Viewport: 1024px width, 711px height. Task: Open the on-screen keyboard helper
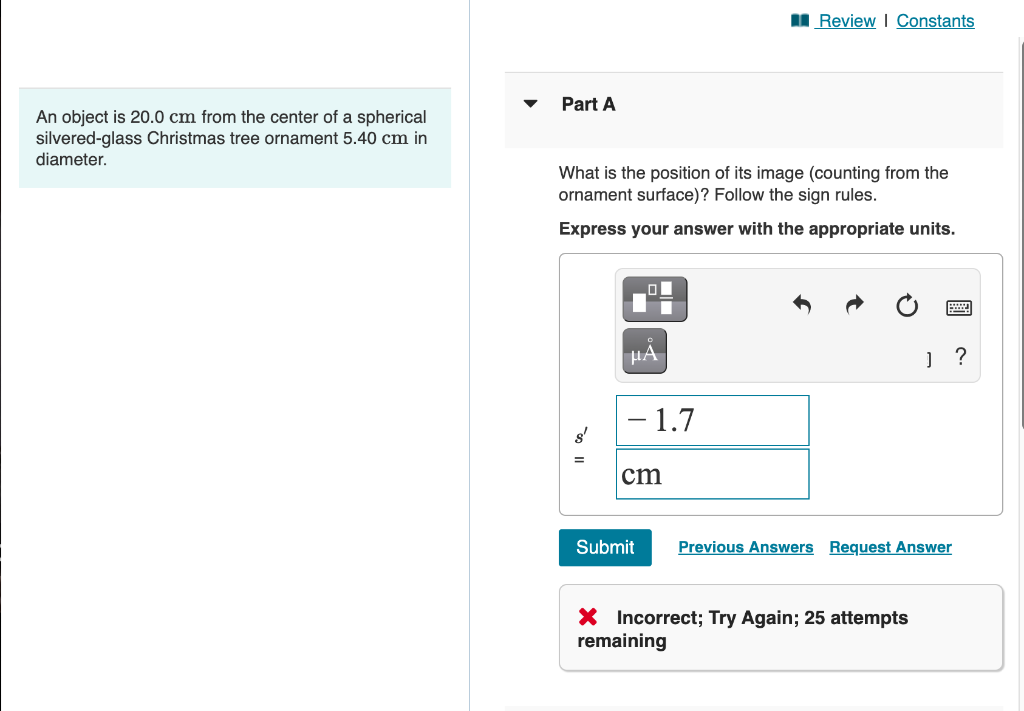(957, 307)
